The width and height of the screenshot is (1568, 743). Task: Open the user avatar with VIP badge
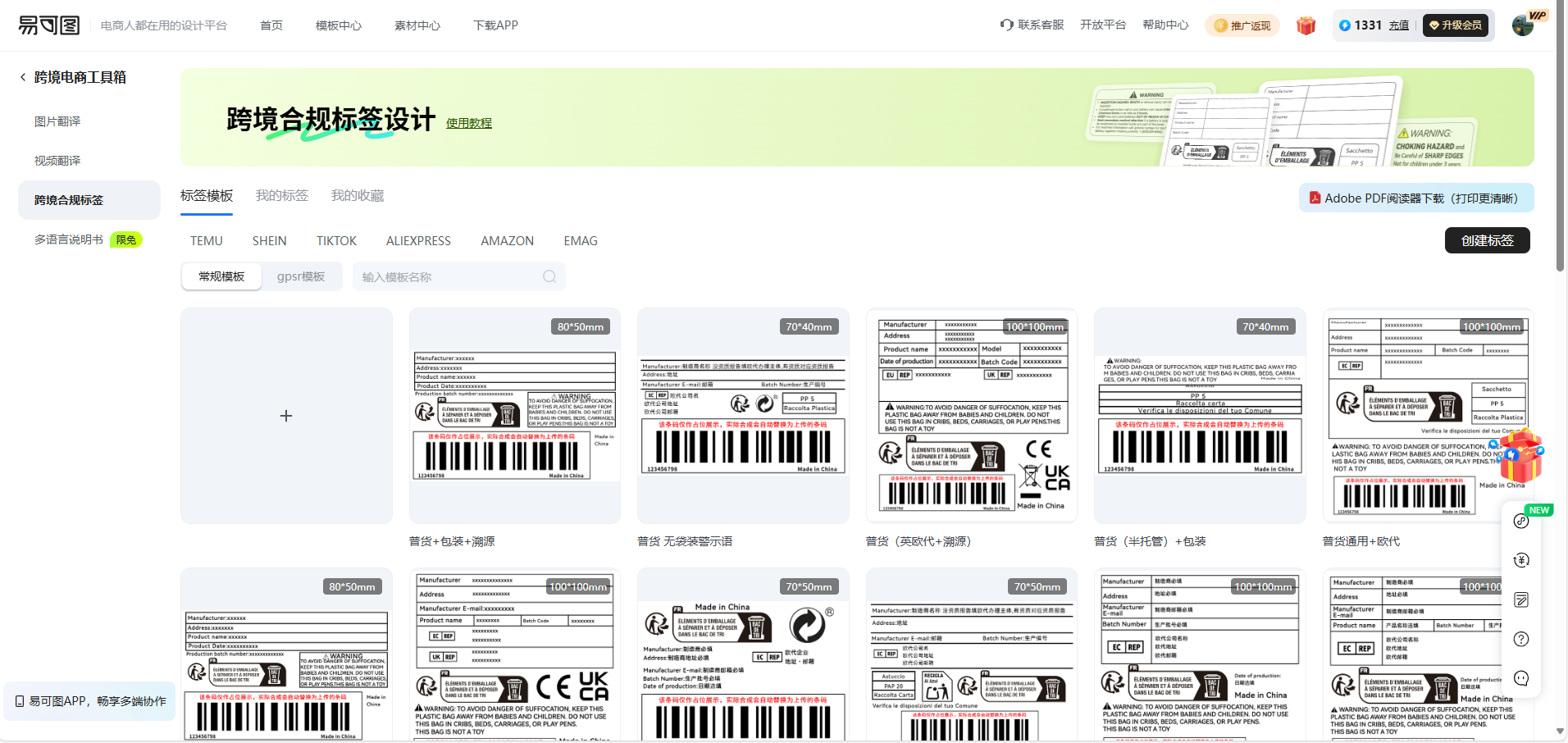(x=1524, y=25)
